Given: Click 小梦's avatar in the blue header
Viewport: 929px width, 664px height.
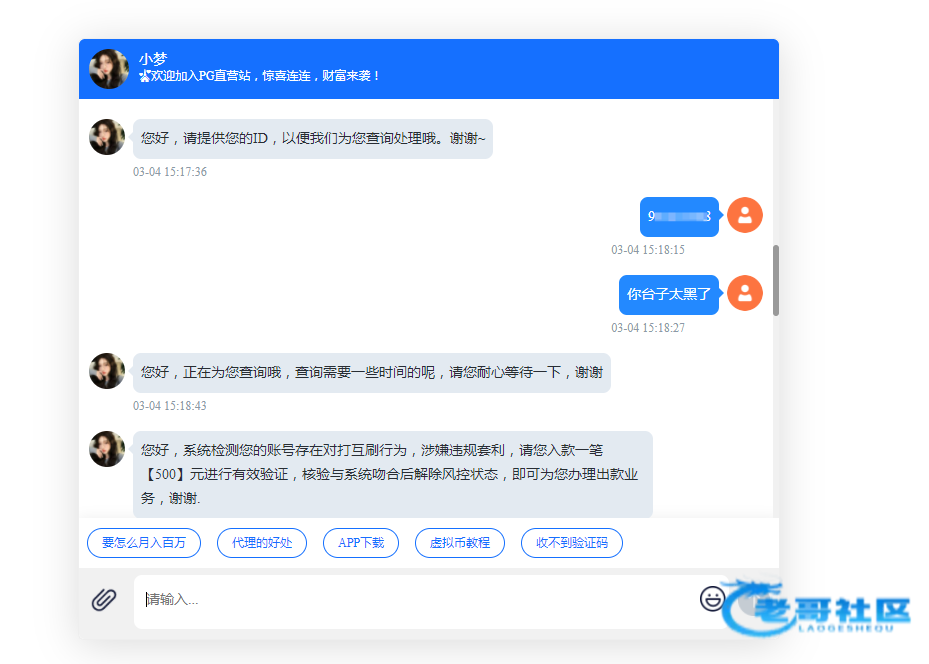Looking at the screenshot, I should pos(109,69).
